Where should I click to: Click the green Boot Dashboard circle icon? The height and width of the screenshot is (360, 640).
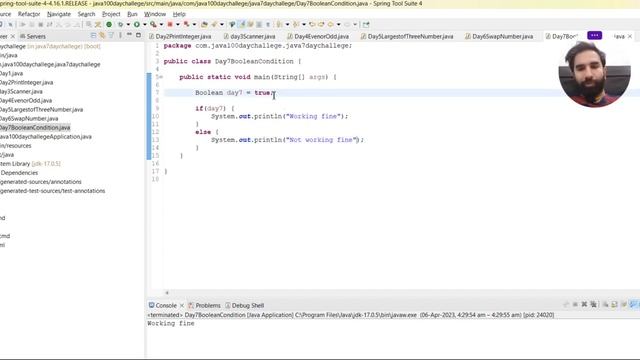[109, 24]
